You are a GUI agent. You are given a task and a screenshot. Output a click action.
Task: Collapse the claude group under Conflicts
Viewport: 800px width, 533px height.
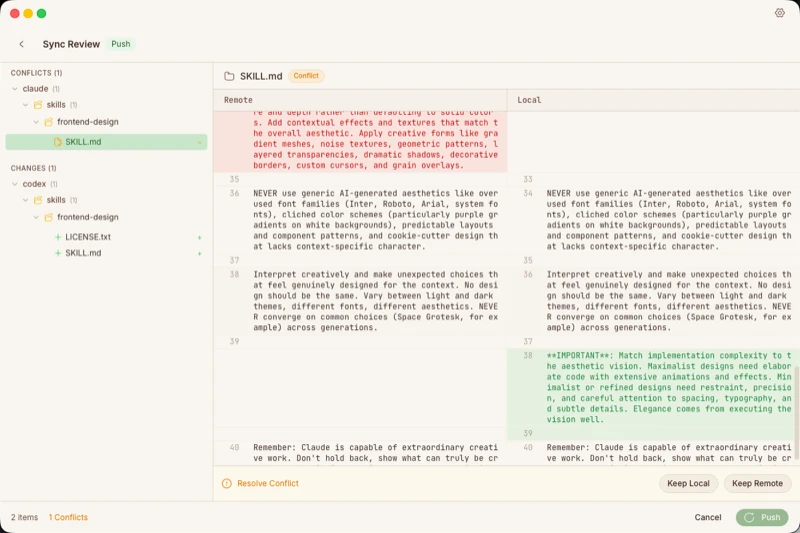[x=15, y=89]
